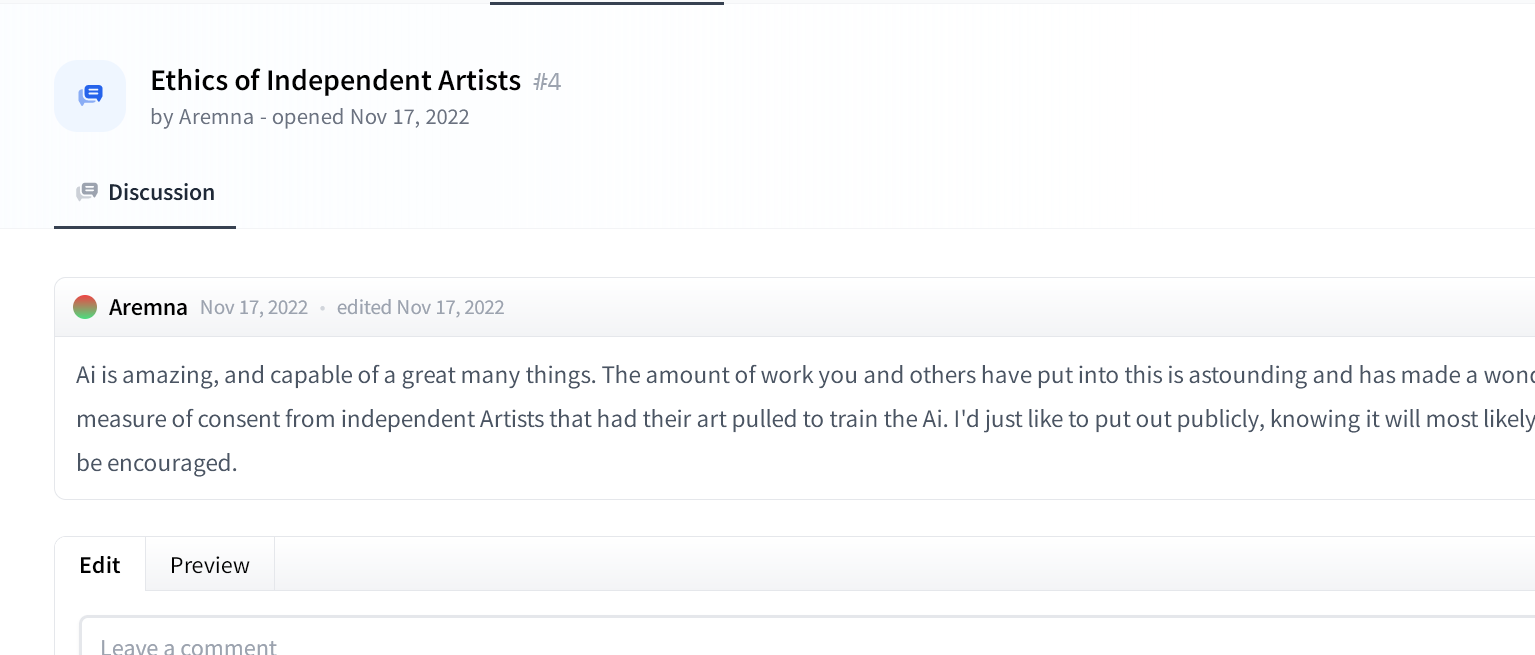Open the Discussion tab
Viewport: 1535px width, 655px height.
145,192
